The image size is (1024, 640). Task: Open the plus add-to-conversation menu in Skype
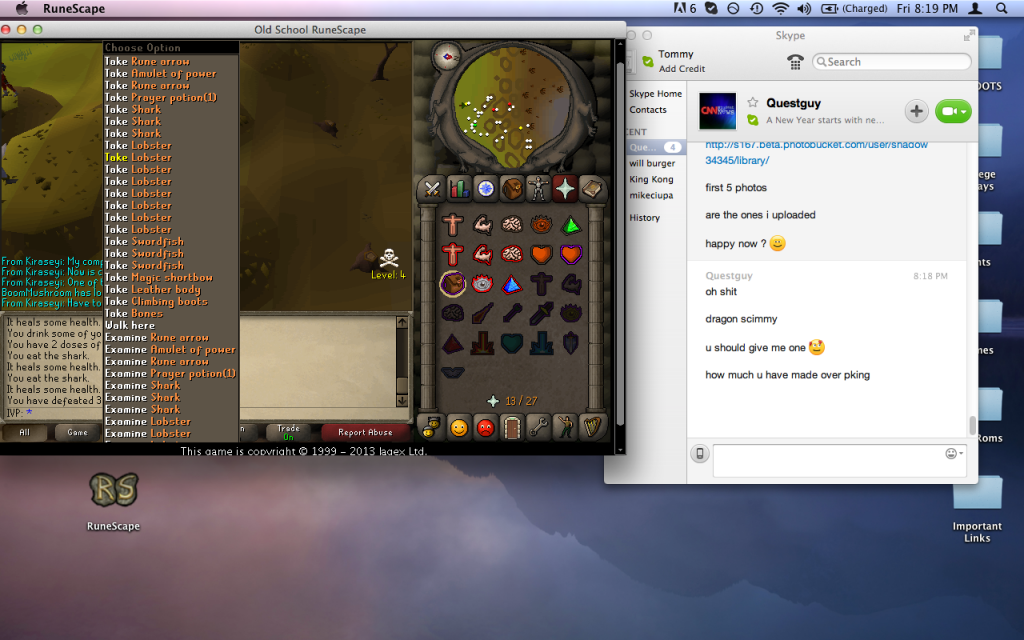pos(916,111)
